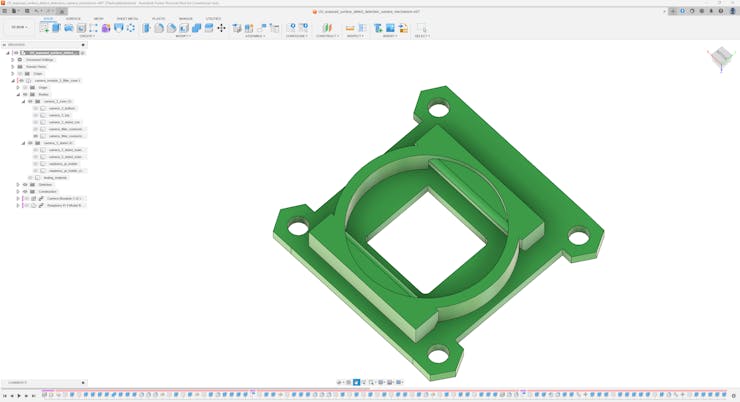This screenshot has width=740, height=402.
Task: Select the Chamfer tool
Action: point(171,28)
